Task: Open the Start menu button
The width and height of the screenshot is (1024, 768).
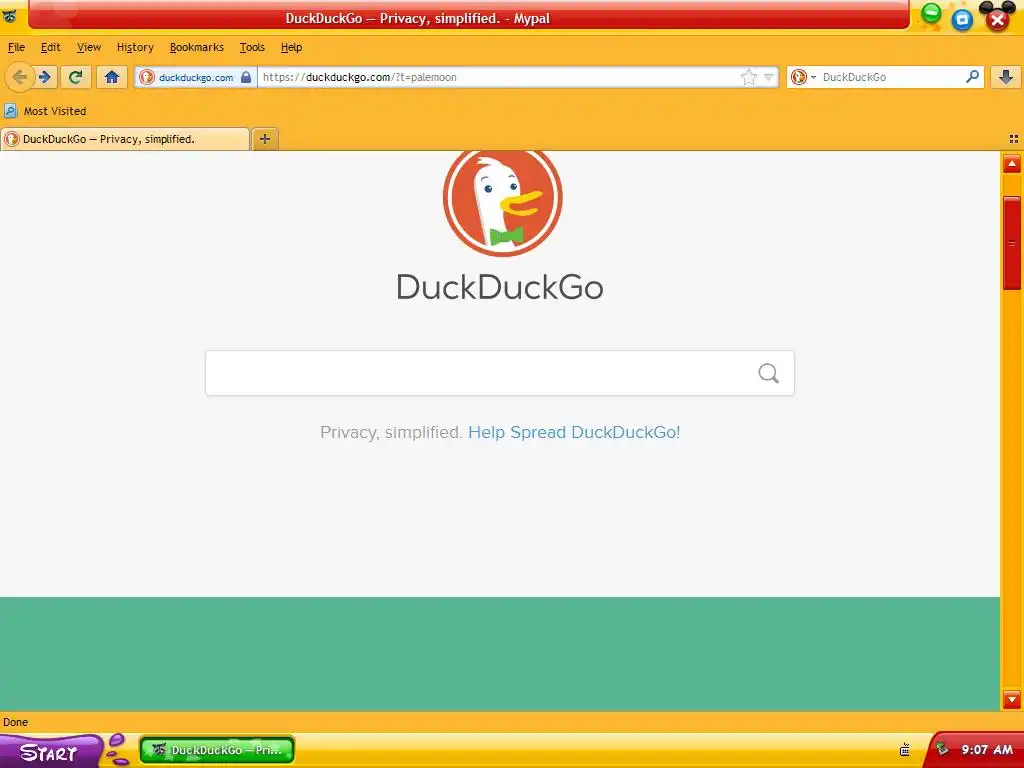Action: (x=51, y=751)
